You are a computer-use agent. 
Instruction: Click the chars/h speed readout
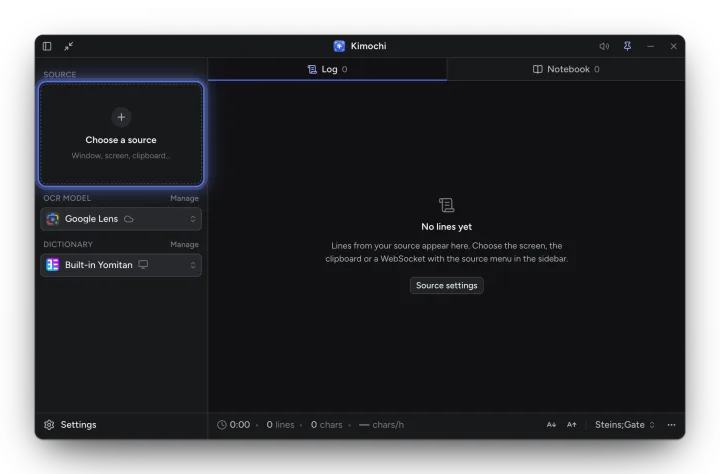pyautogui.click(x=382, y=425)
